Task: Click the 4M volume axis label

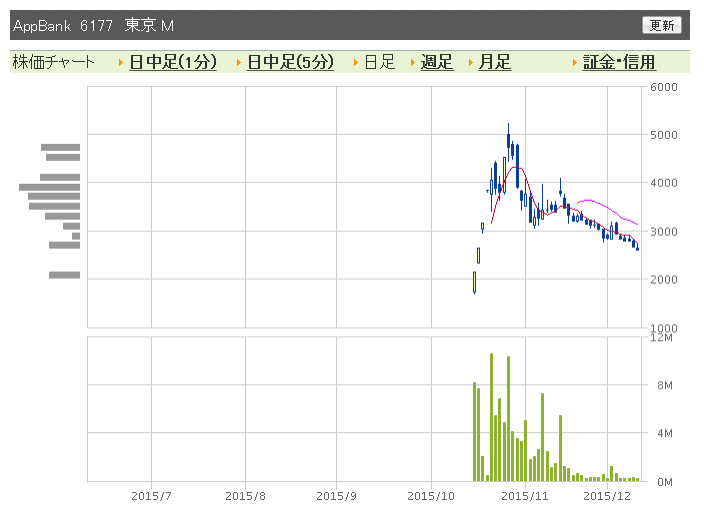Action: coord(664,433)
